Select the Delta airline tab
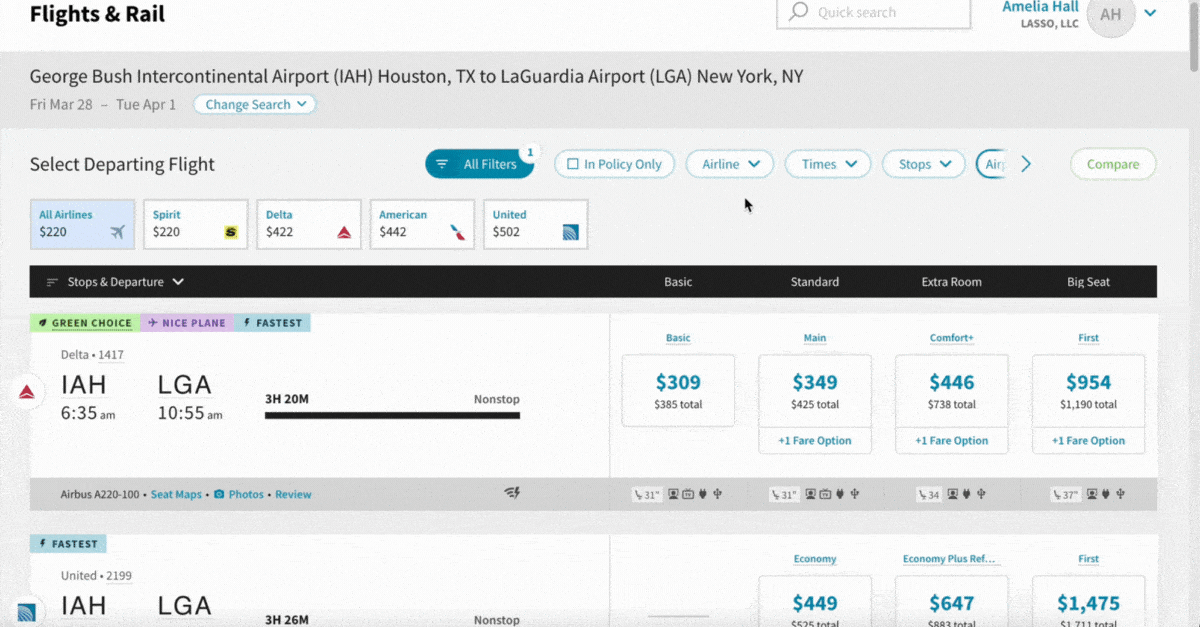Screen dimensions: 1200x627 (x=308, y=224)
